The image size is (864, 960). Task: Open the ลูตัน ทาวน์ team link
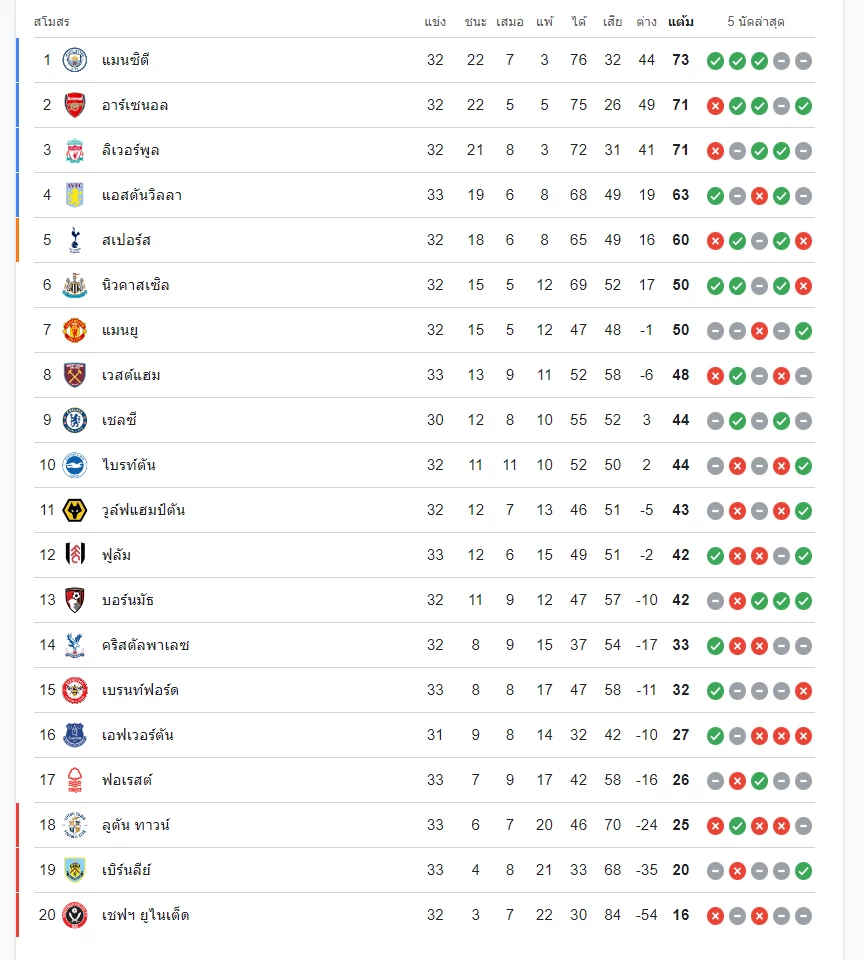136,825
